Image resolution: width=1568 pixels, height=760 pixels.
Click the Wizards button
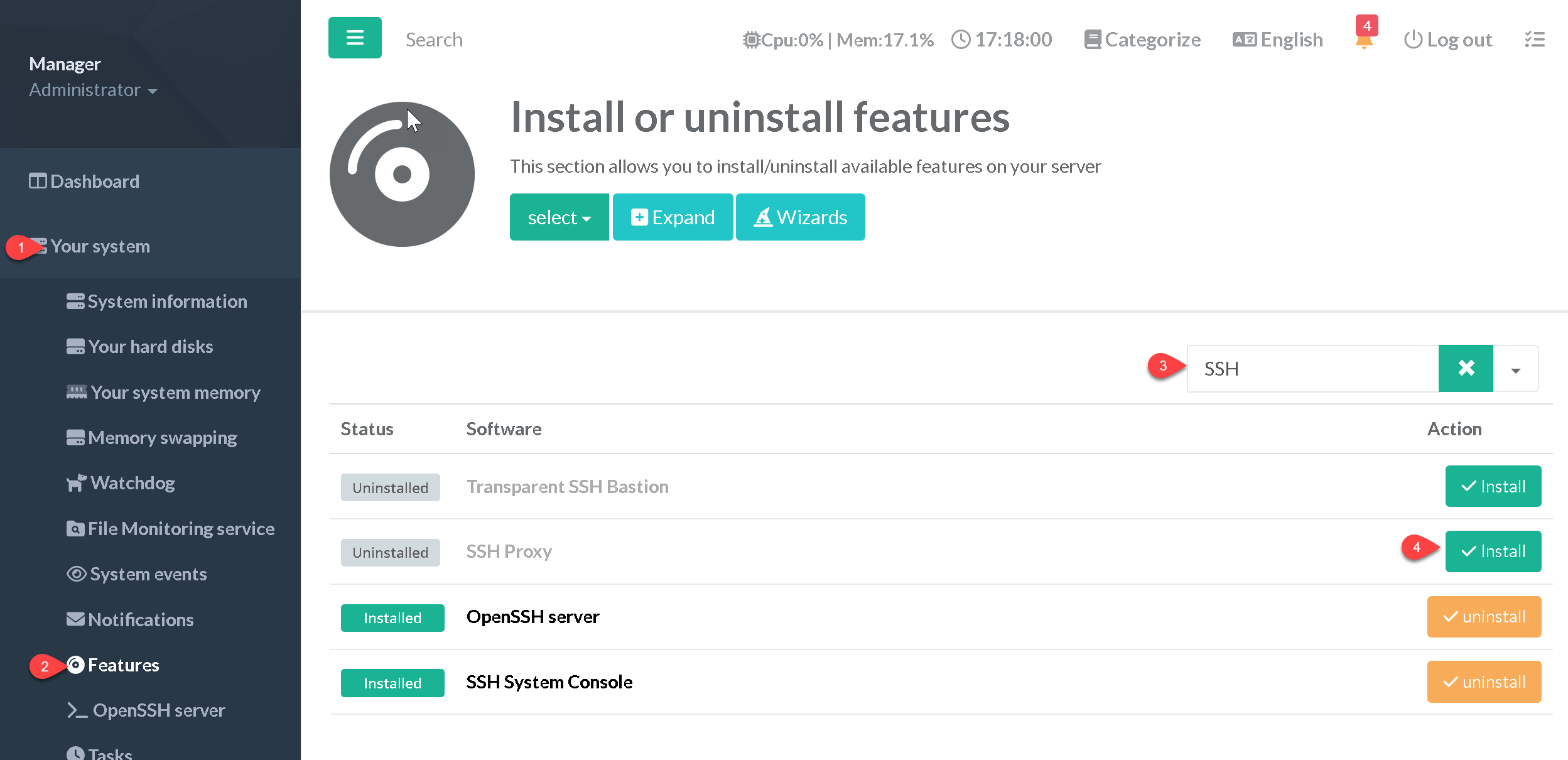click(x=800, y=217)
